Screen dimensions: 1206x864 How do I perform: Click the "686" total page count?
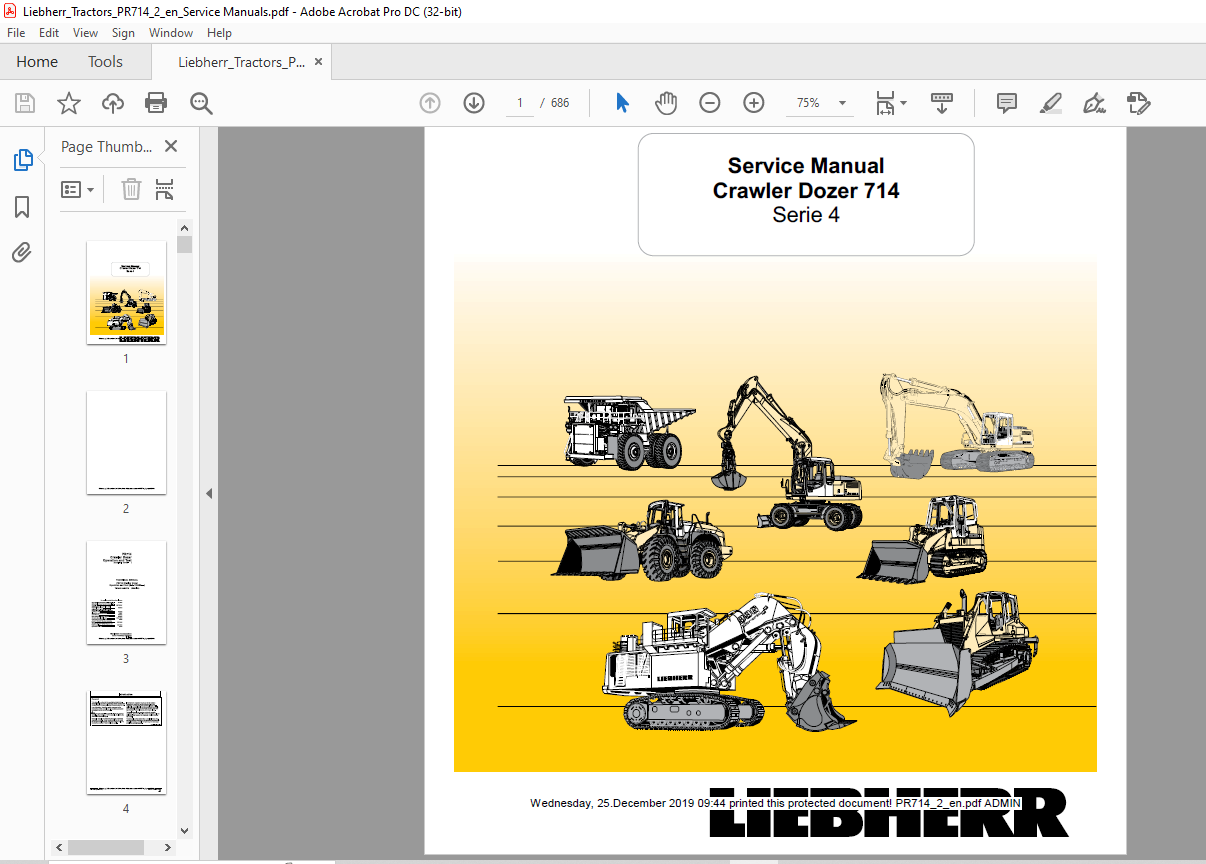click(560, 103)
